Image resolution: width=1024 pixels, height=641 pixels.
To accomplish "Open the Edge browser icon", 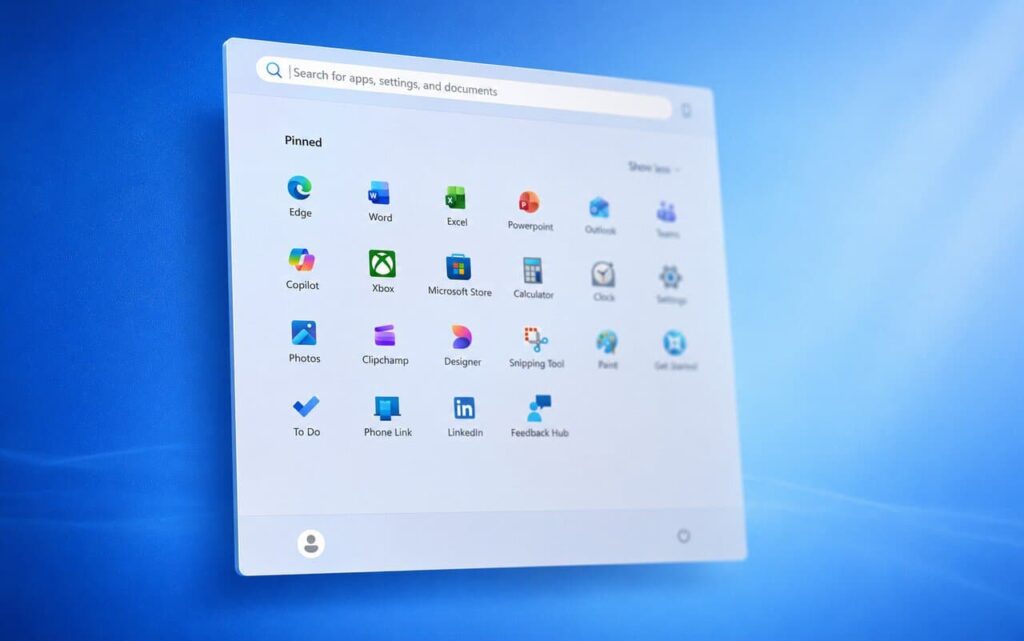I will pyautogui.click(x=300, y=188).
